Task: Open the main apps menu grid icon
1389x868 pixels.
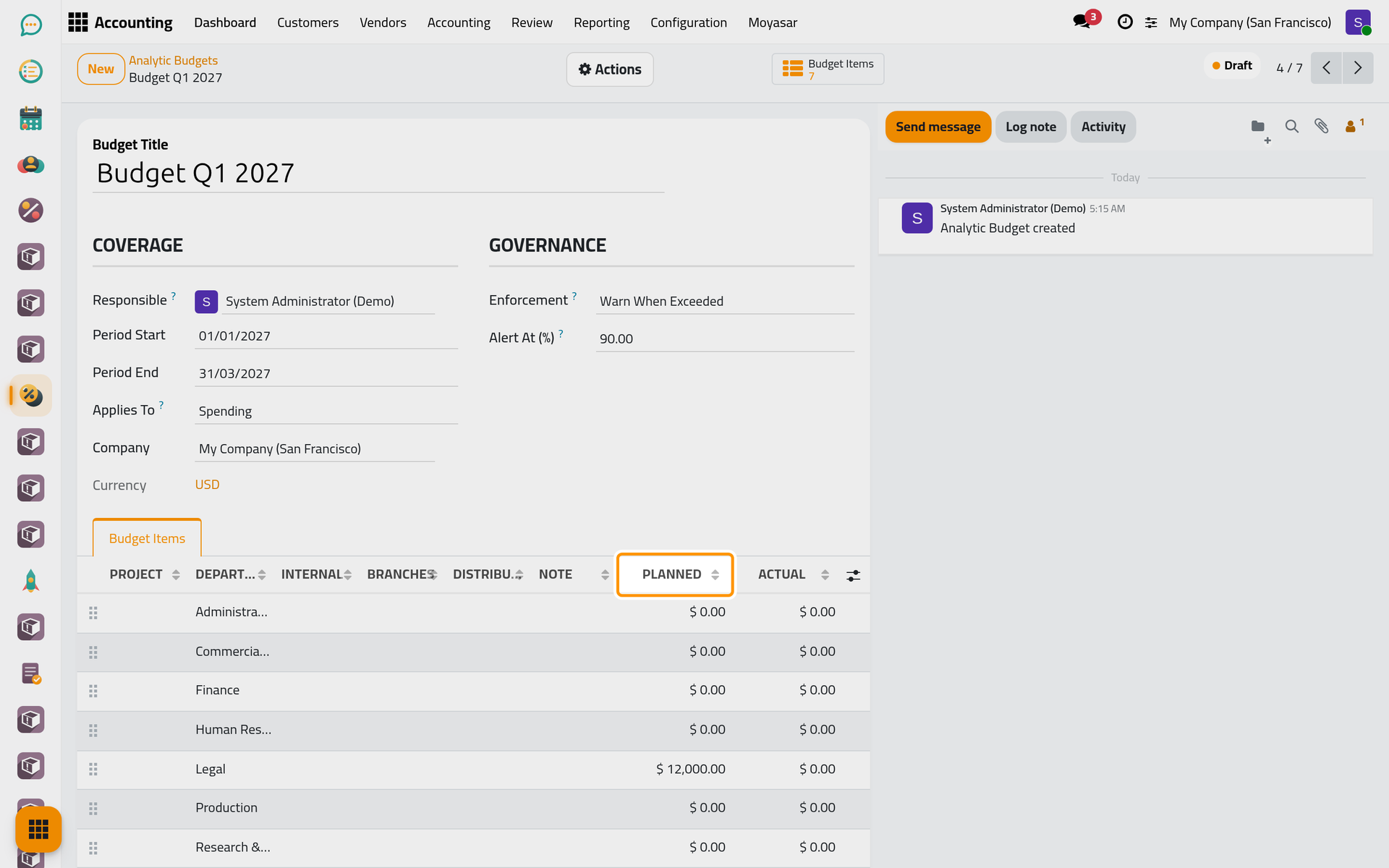Action: [78, 22]
